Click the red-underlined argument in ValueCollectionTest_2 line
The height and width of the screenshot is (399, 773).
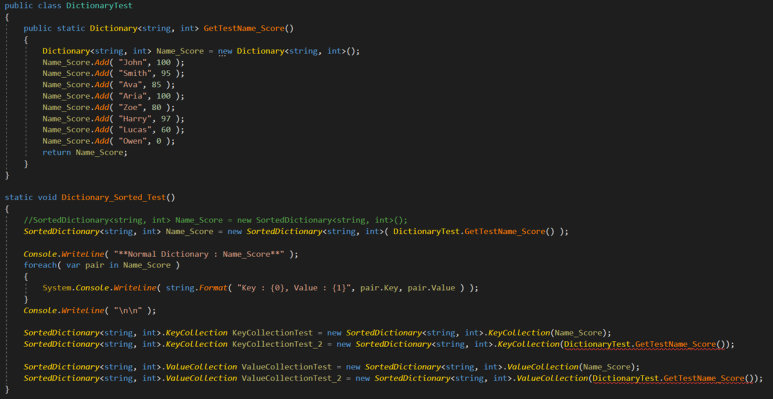point(673,378)
